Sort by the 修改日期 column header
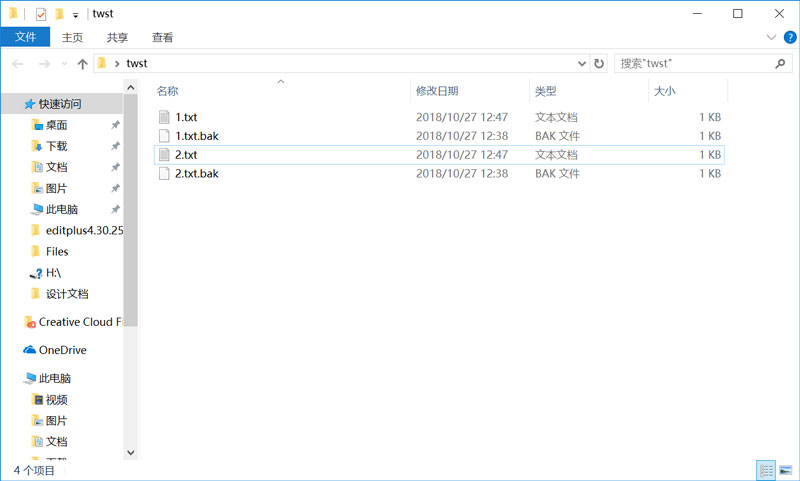The image size is (800, 481). click(x=437, y=91)
